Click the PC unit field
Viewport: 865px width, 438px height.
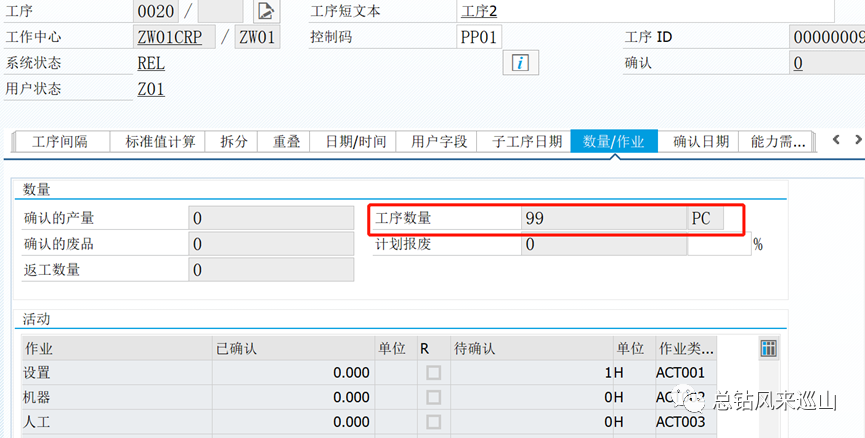pyautogui.click(x=706, y=218)
